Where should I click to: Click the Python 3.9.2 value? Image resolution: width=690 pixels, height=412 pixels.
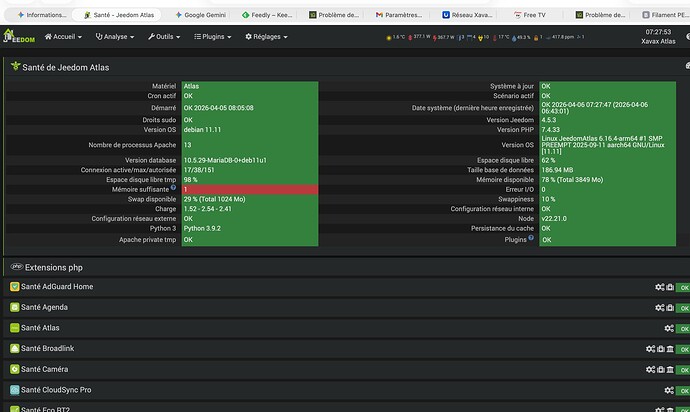pyautogui.click(x=202, y=228)
